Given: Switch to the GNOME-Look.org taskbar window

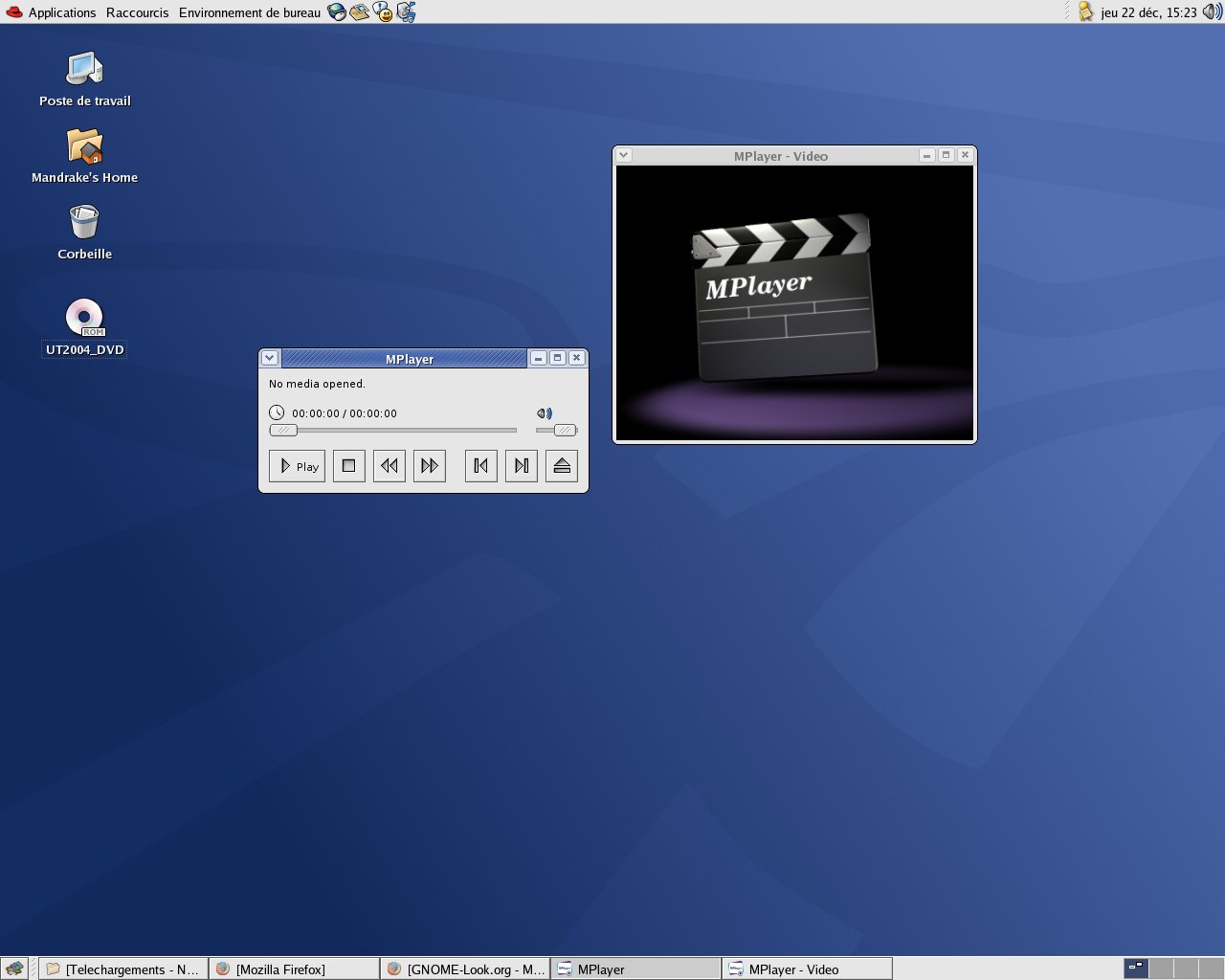Looking at the screenshot, I should (466, 969).
